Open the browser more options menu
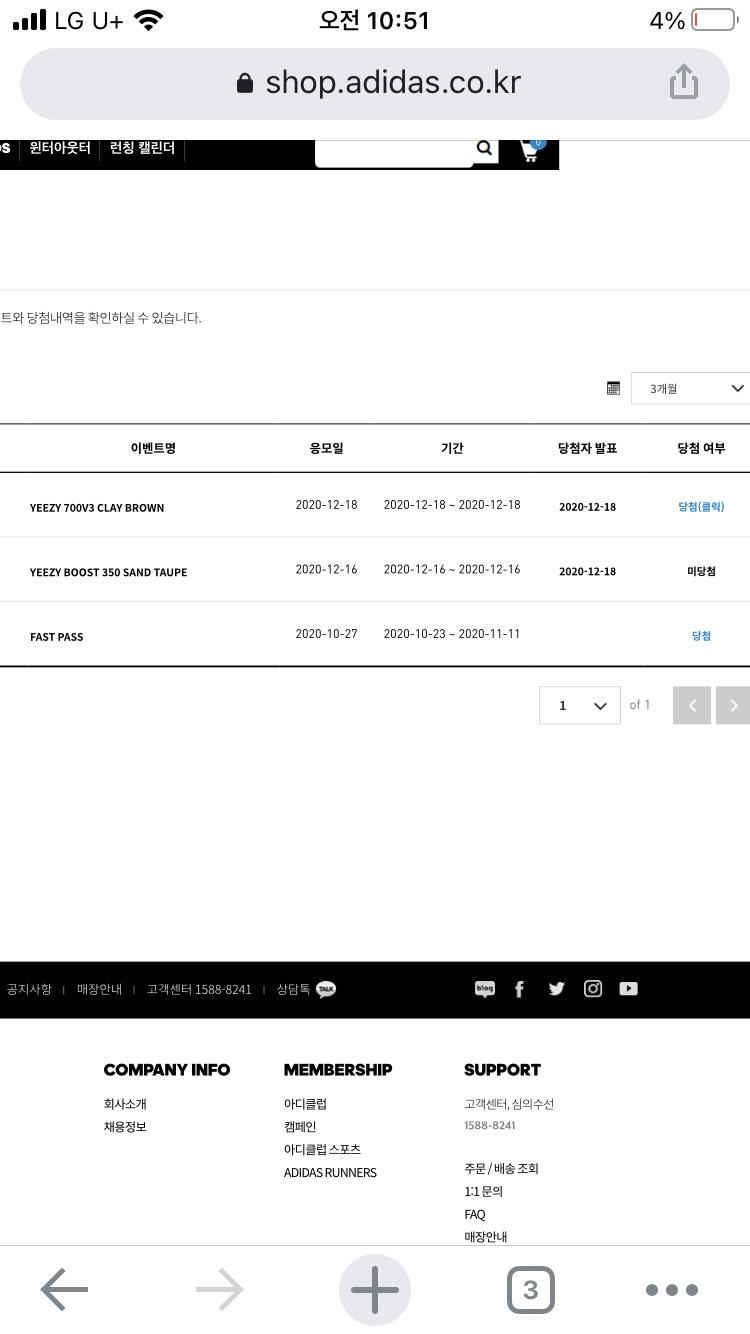750x1334 pixels. click(671, 1290)
